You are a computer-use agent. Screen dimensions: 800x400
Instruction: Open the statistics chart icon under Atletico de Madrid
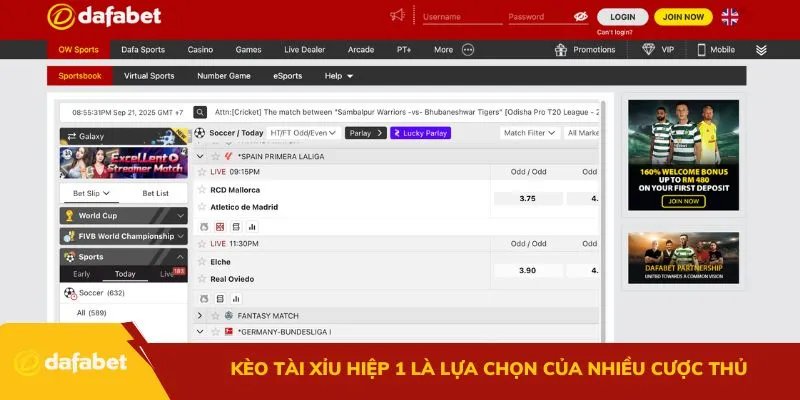click(252, 227)
